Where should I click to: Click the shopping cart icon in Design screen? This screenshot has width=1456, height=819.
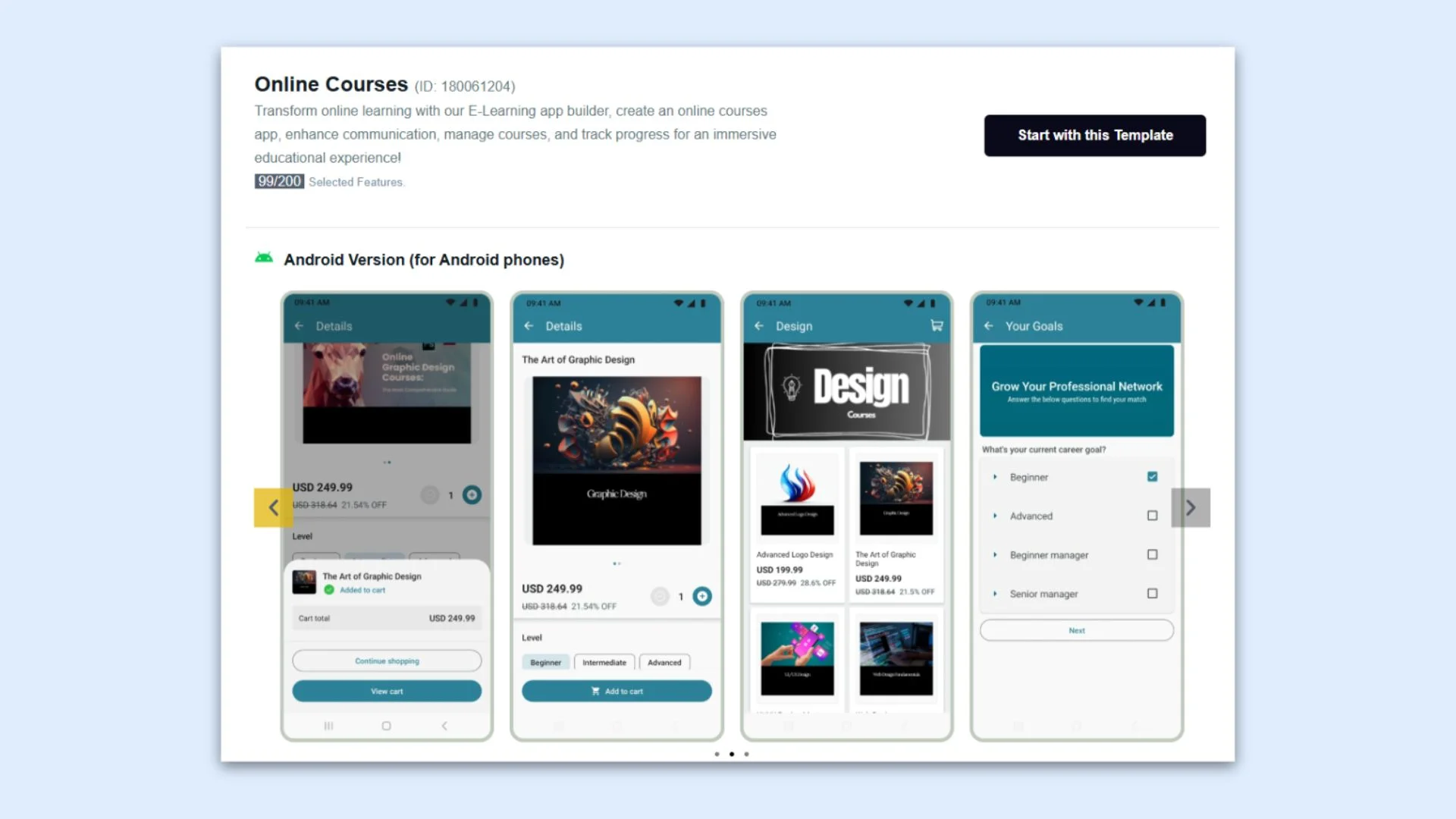coord(937,326)
